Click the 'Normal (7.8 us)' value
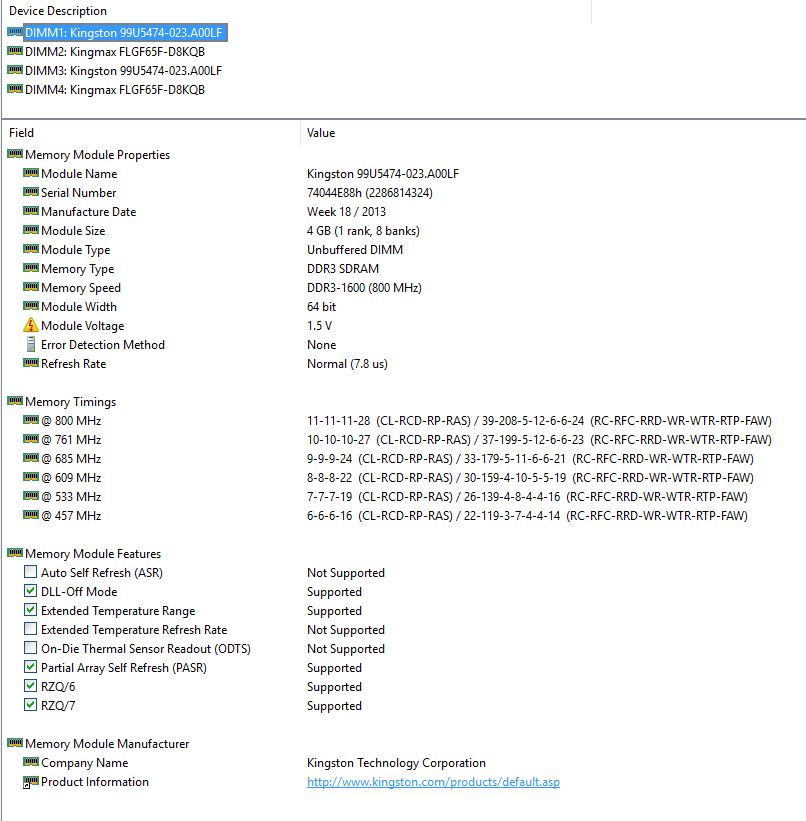This screenshot has height=821, width=806. coord(347,363)
